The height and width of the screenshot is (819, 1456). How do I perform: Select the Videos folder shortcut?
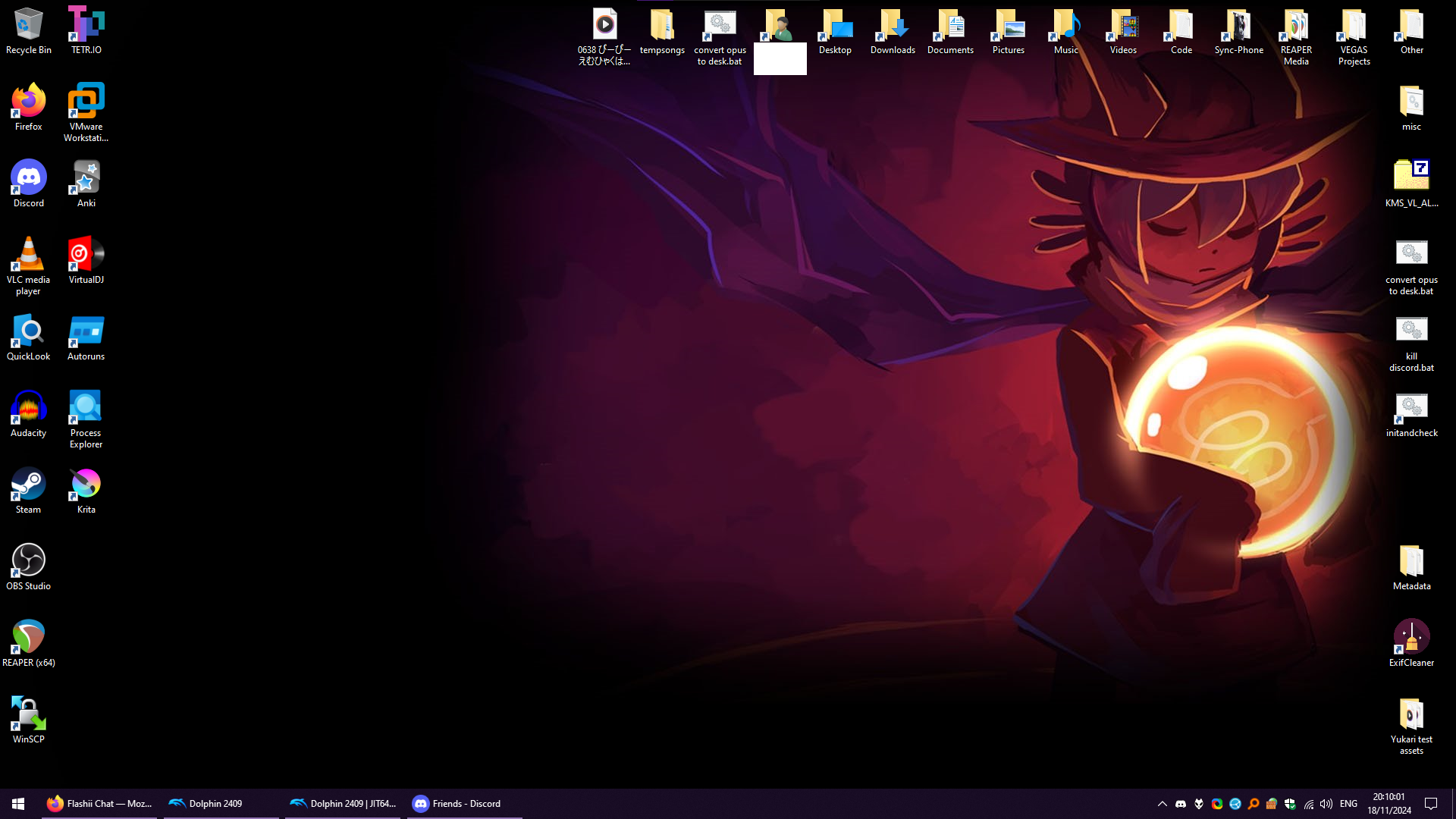coord(1123,31)
